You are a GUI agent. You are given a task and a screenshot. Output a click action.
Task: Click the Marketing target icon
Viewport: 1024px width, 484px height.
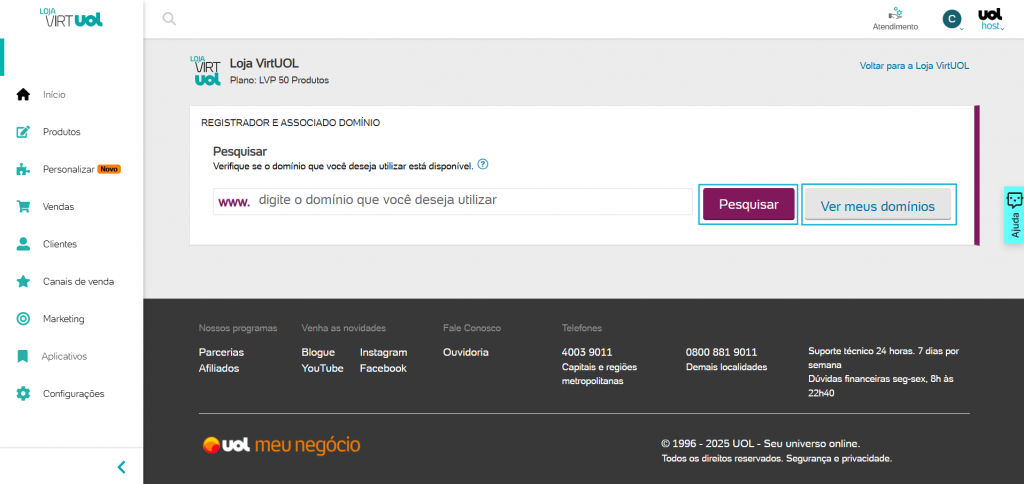point(23,319)
